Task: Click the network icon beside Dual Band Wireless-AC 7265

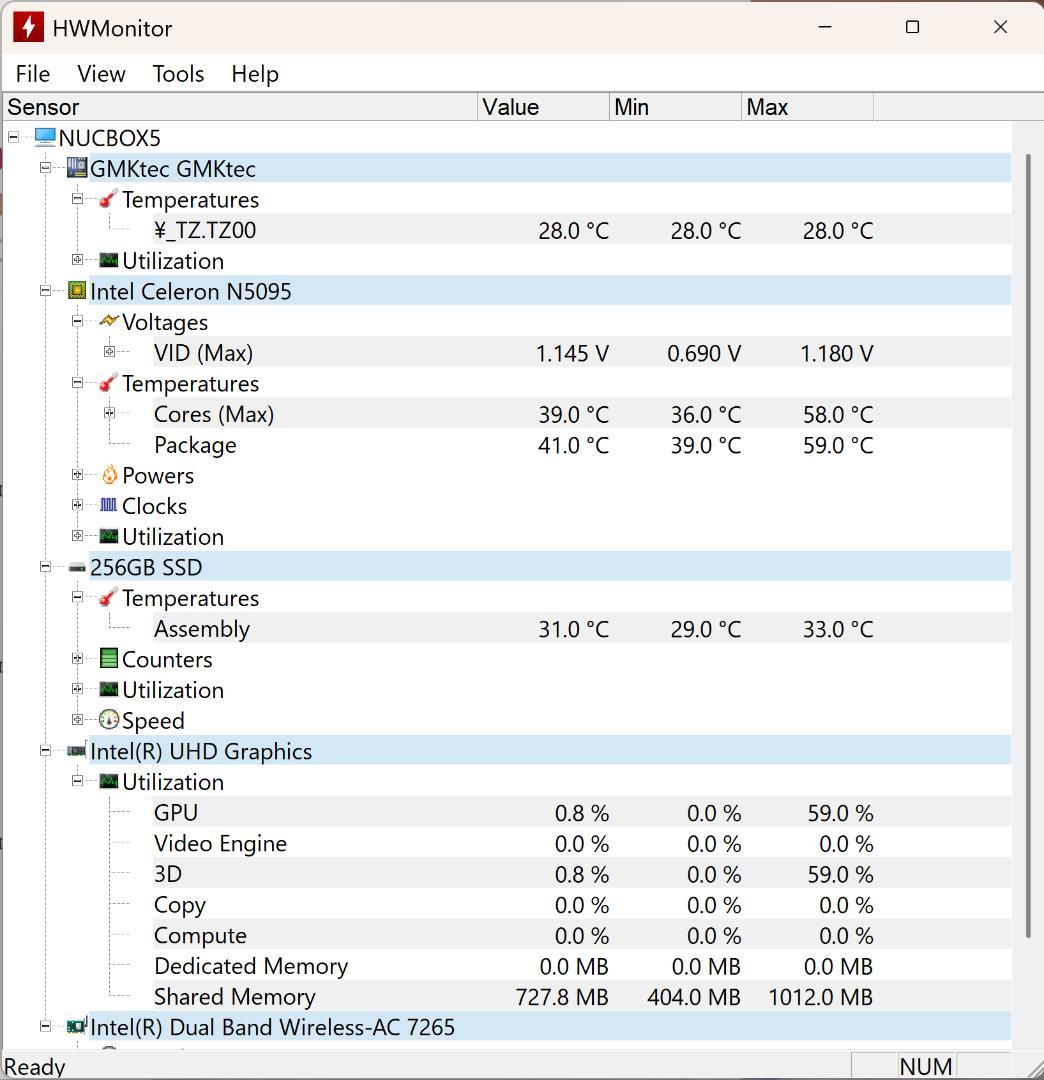Action: pos(77,1026)
